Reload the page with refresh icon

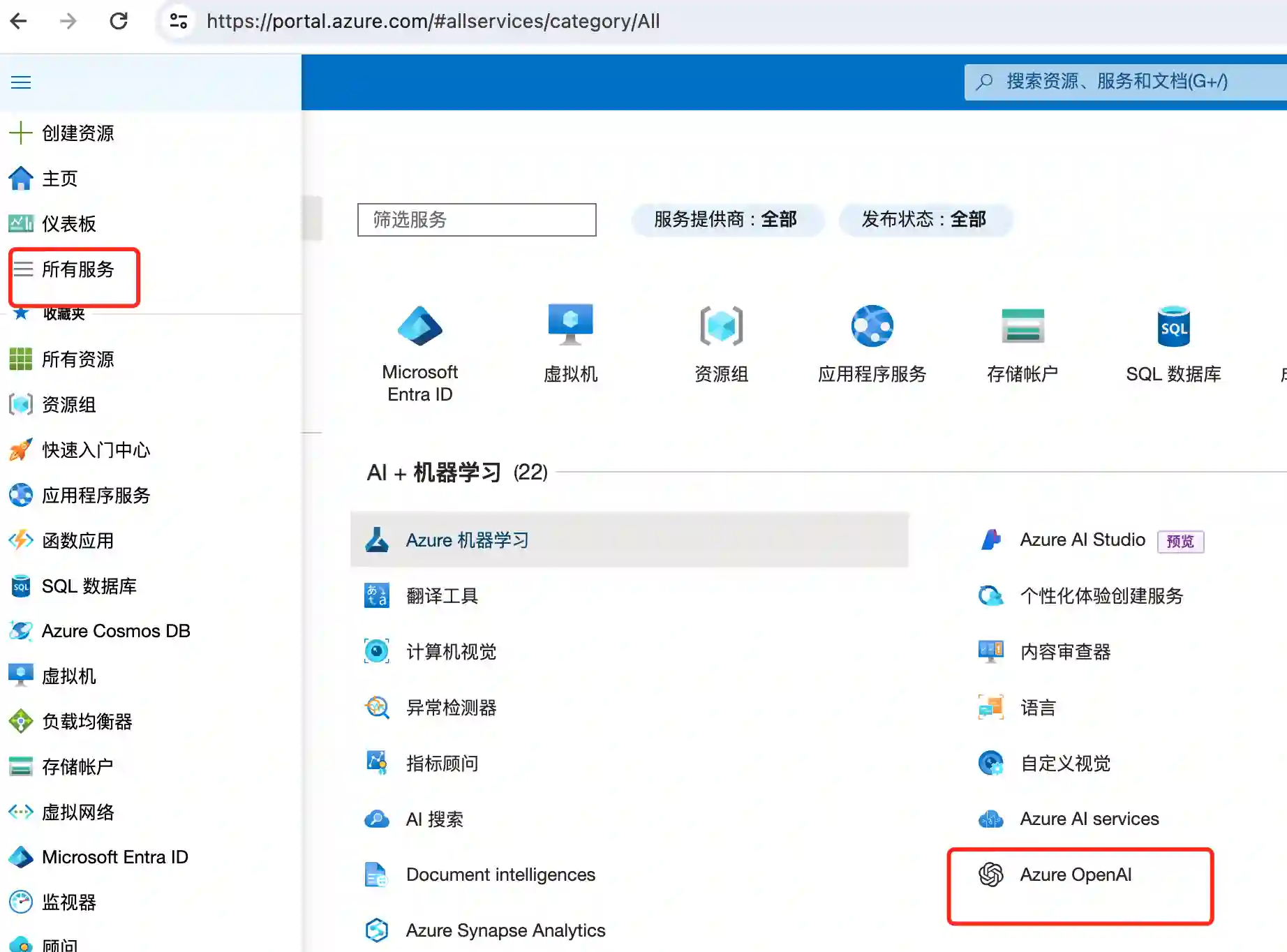(119, 21)
